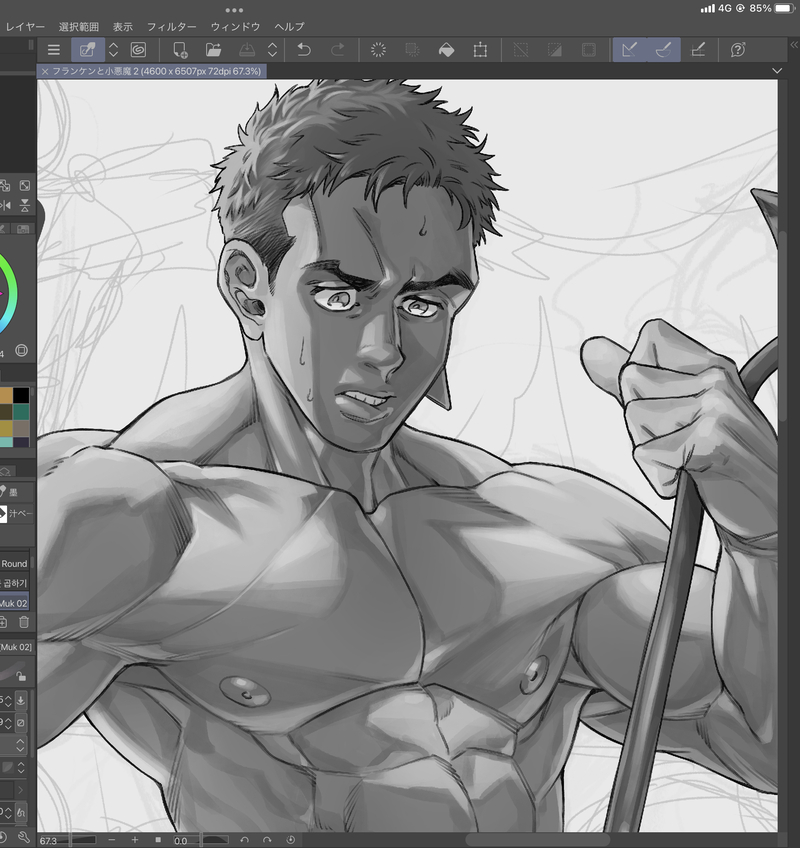Open the 表示 (View) menu
This screenshot has height=848, width=800.
123,26
